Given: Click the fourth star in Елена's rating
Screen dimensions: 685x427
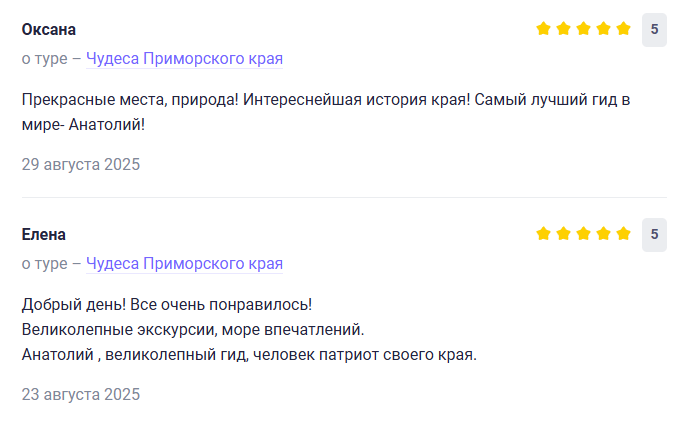Looking at the screenshot, I should (x=604, y=234).
